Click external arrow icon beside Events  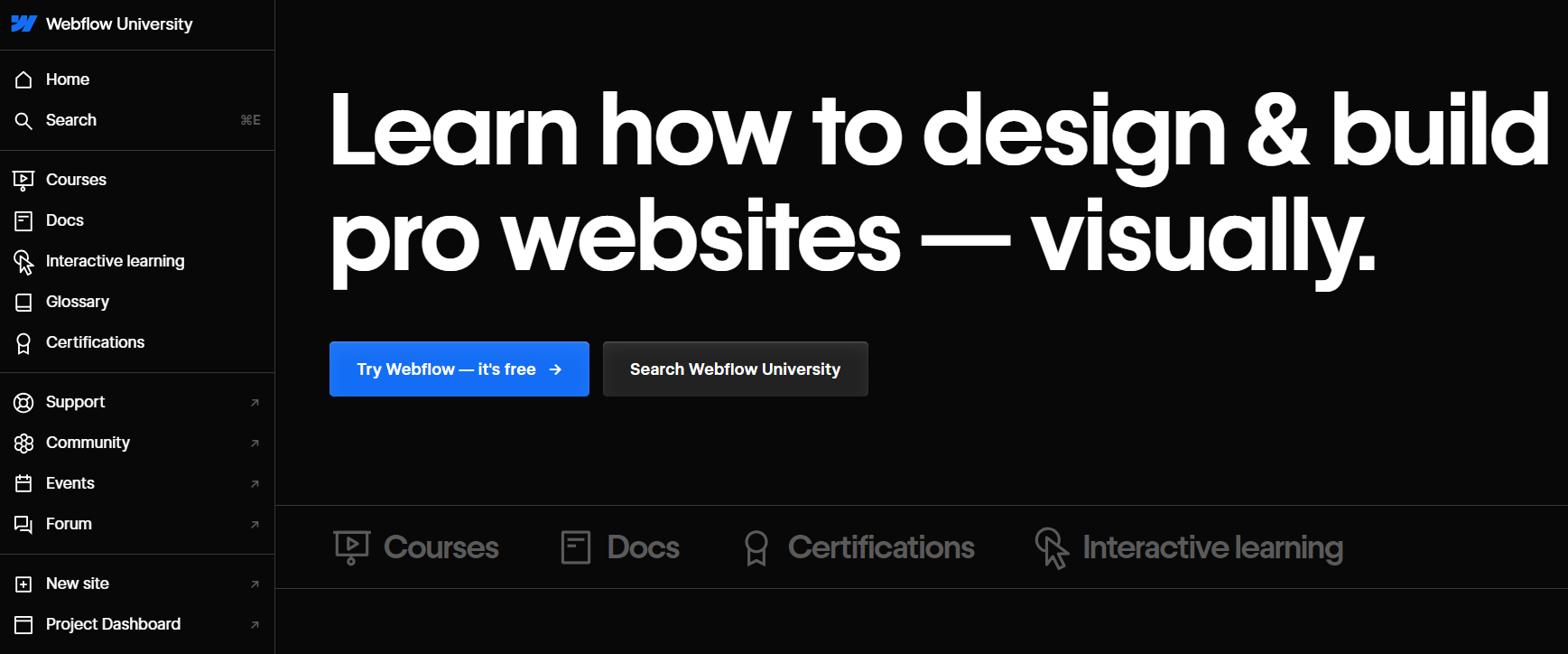point(255,484)
